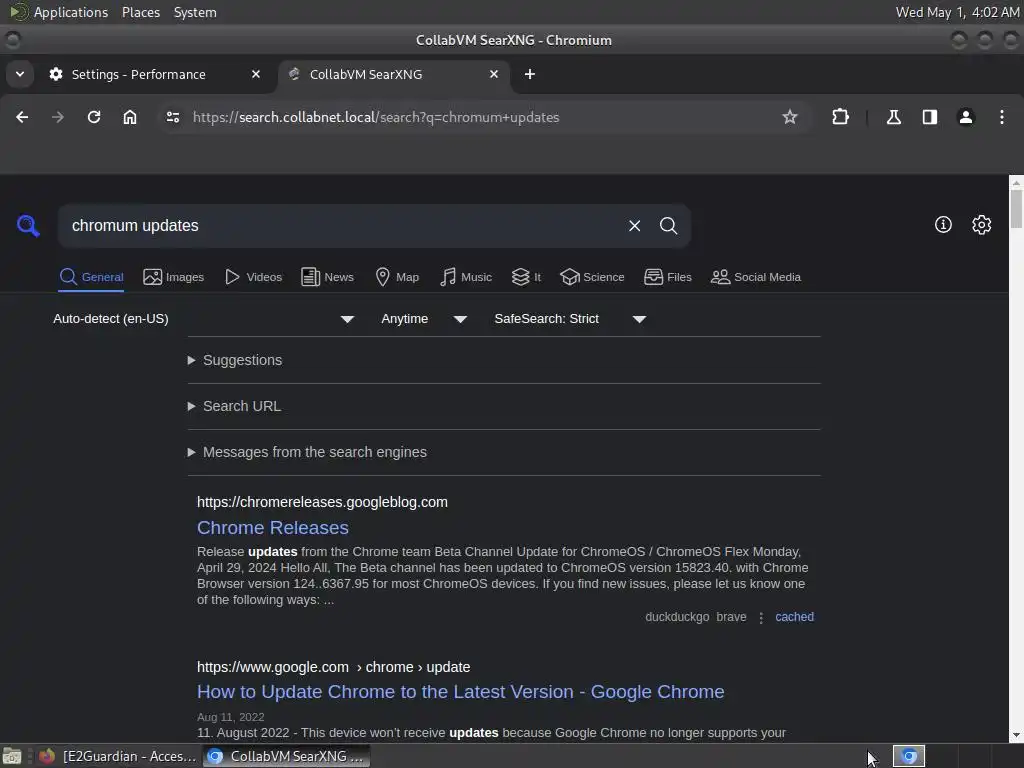Screen dimensions: 1024x768
Task: Click the clock showing Wed May 1
Action: tap(957, 12)
